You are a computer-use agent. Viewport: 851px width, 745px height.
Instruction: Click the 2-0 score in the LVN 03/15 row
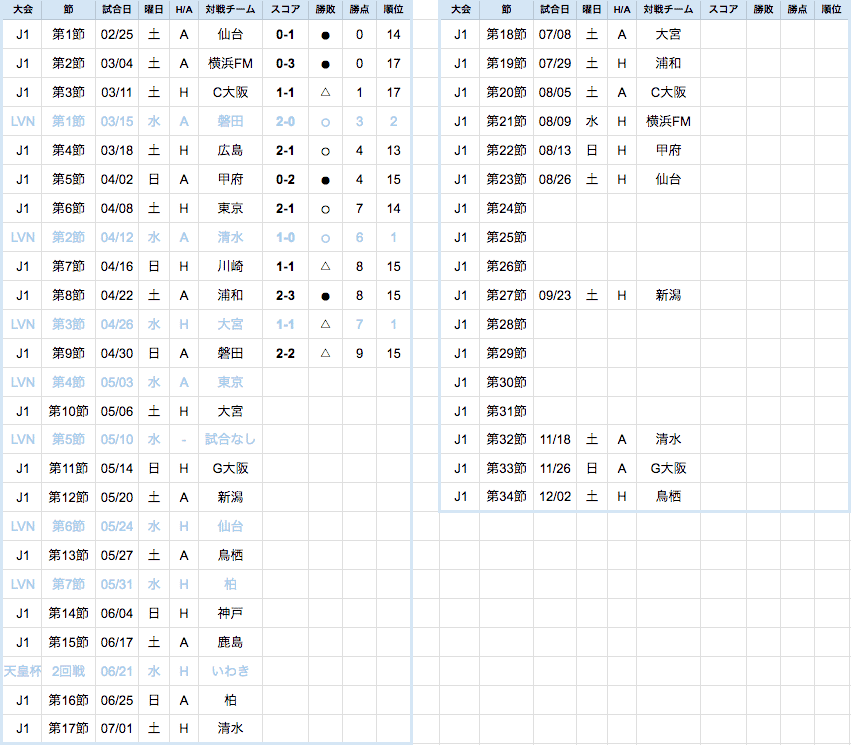[285, 122]
